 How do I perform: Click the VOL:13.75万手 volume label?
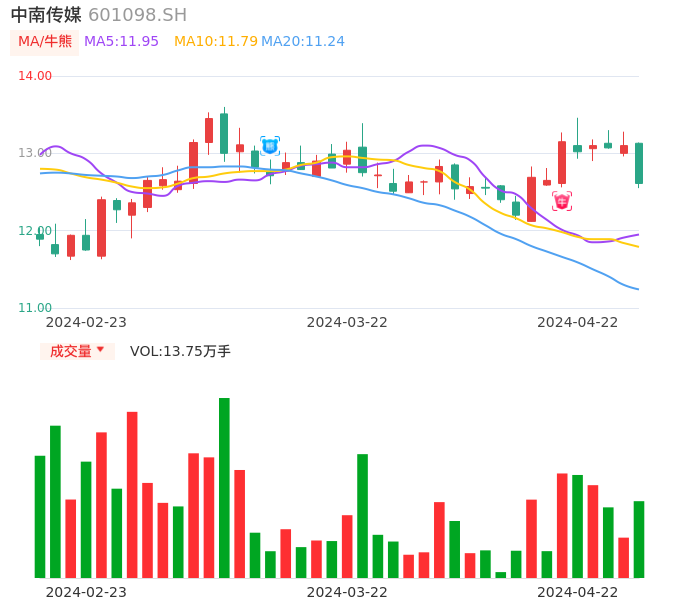click(x=180, y=351)
